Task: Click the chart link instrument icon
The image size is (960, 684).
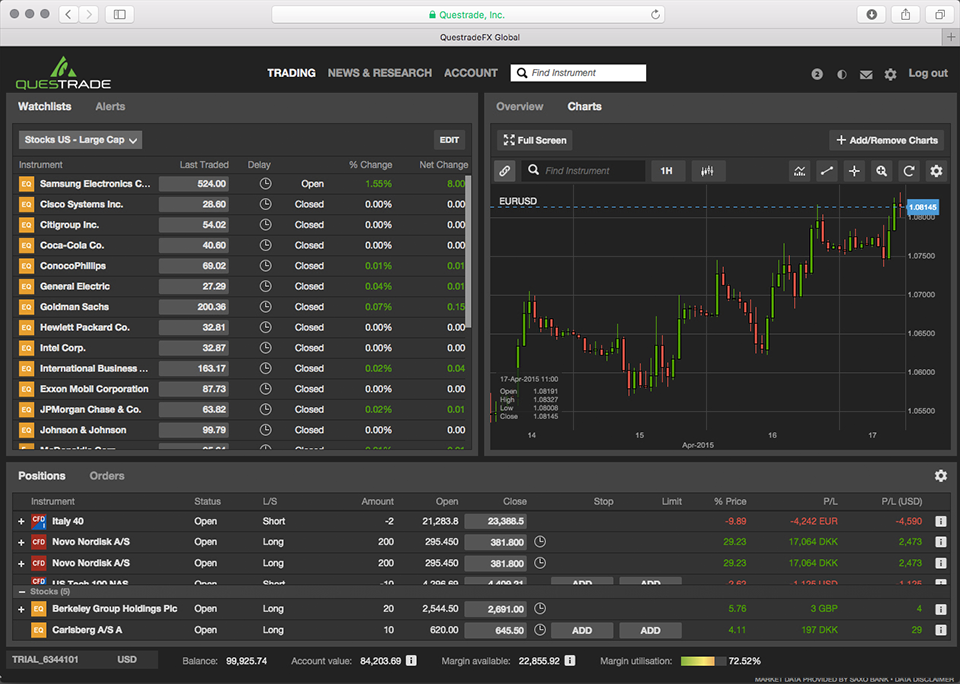Action: click(x=504, y=171)
